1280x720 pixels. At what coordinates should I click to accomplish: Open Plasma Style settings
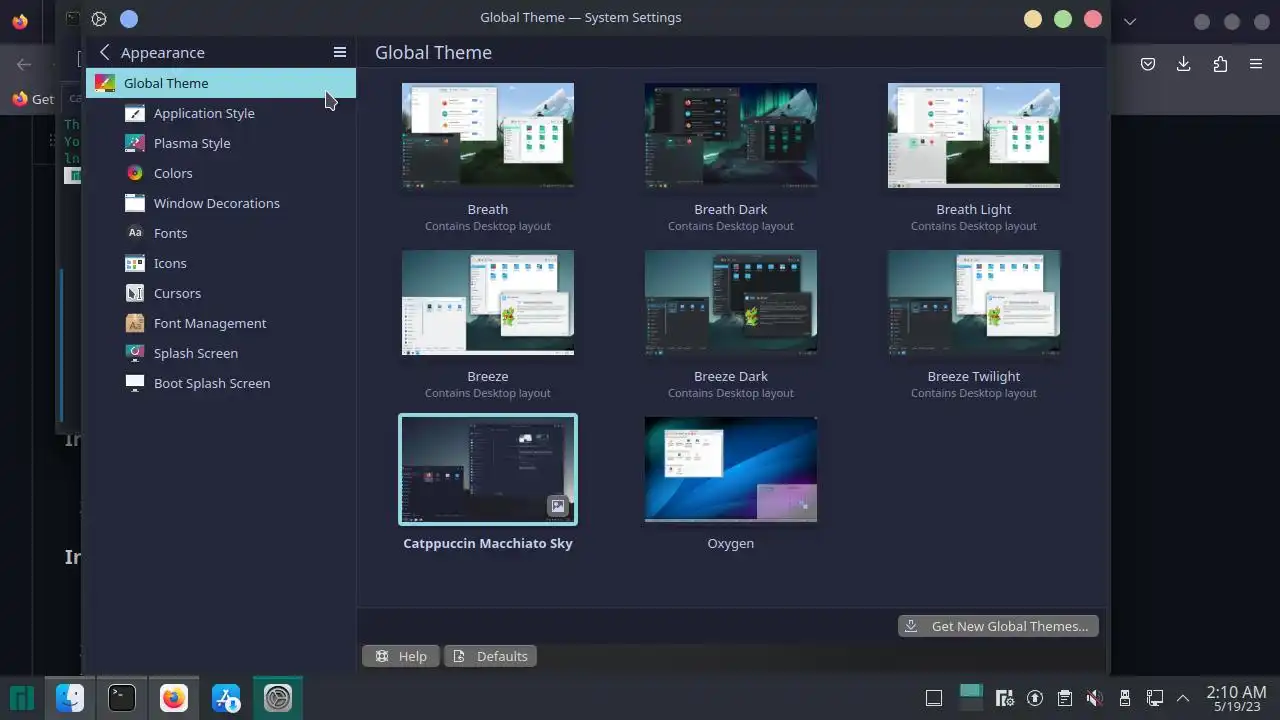coord(221,143)
